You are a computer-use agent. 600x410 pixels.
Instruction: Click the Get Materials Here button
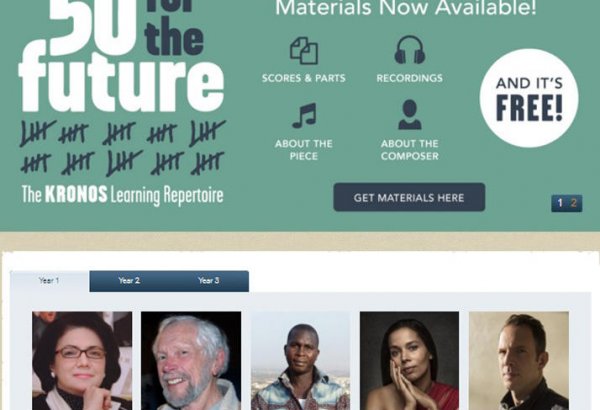pyautogui.click(x=409, y=197)
